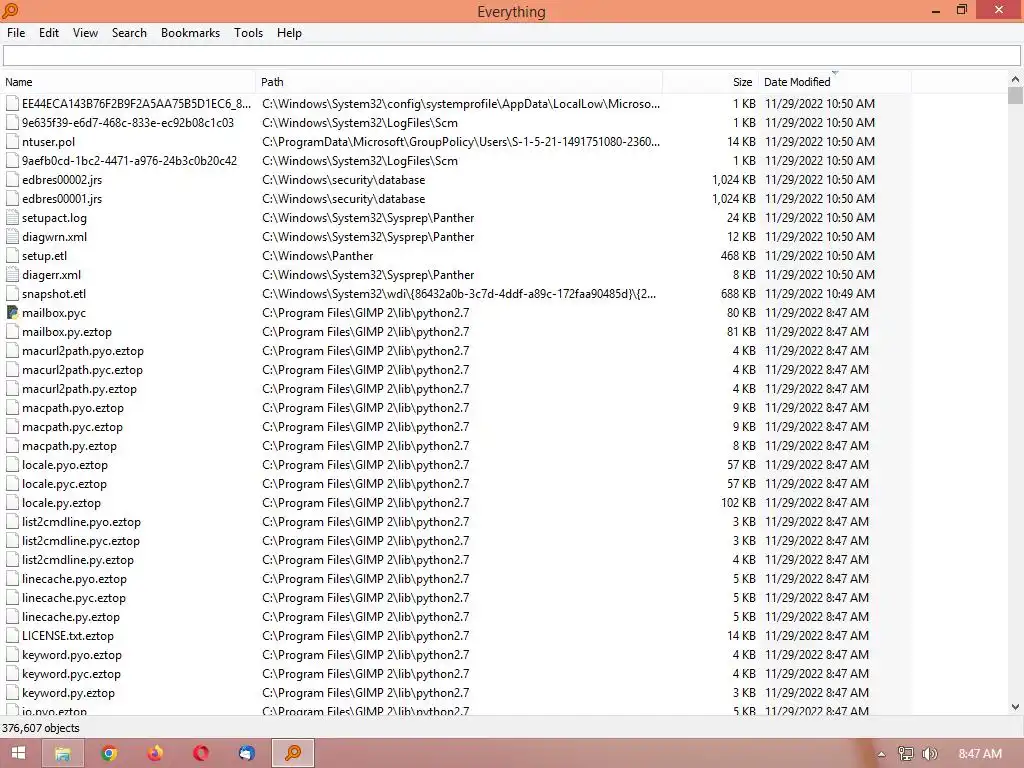Click the setupact.log file icon

coord(12,217)
